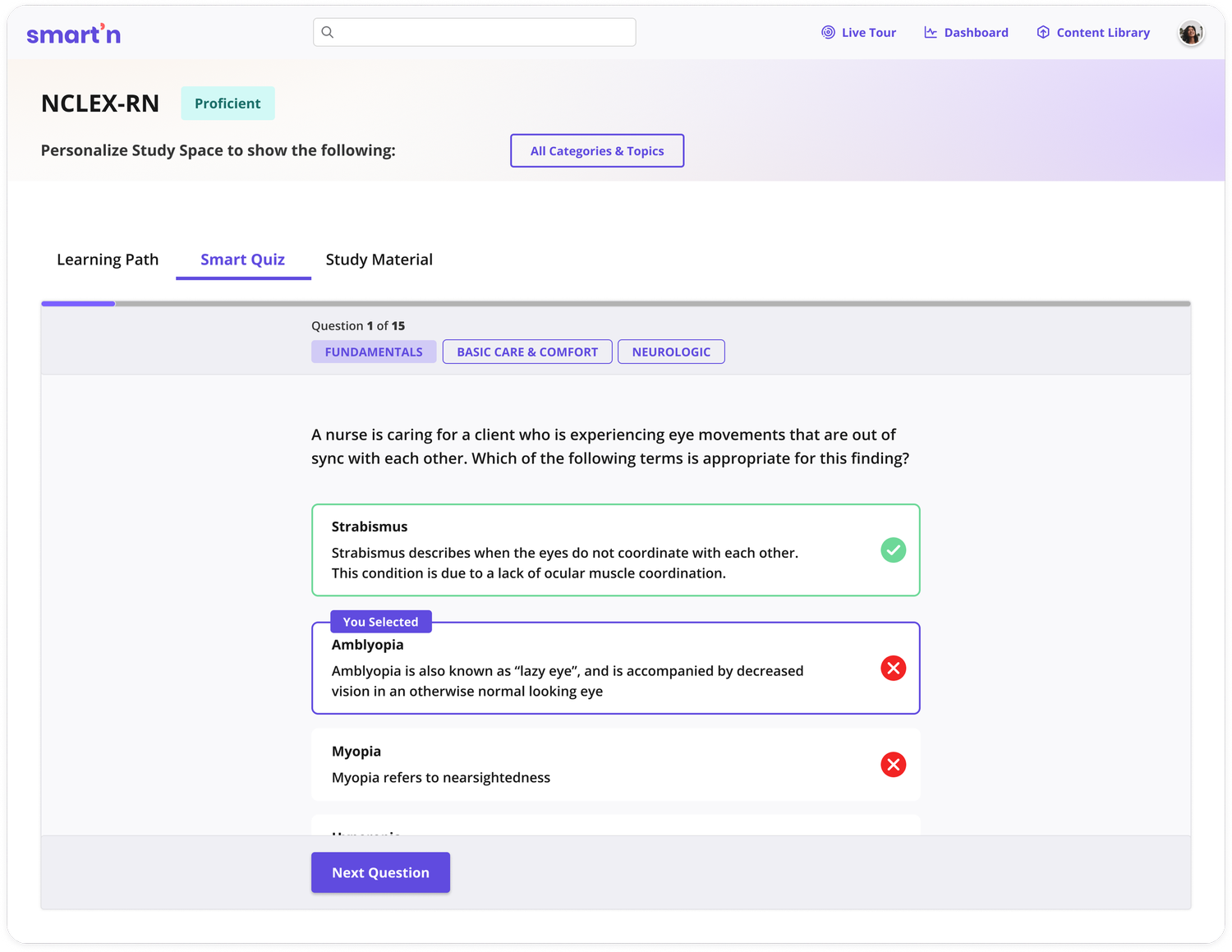1232x952 pixels.
Task: Click the quiz progress bar
Action: [x=616, y=303]
